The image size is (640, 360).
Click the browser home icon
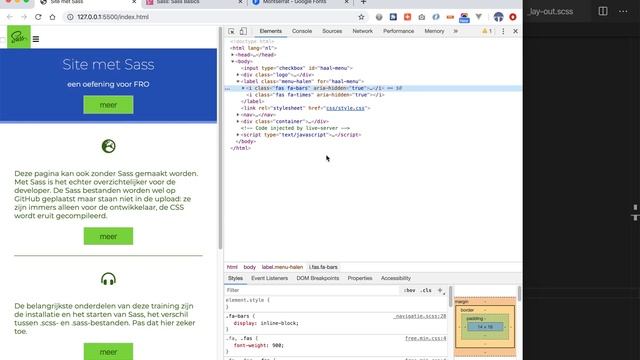[52, 17]
